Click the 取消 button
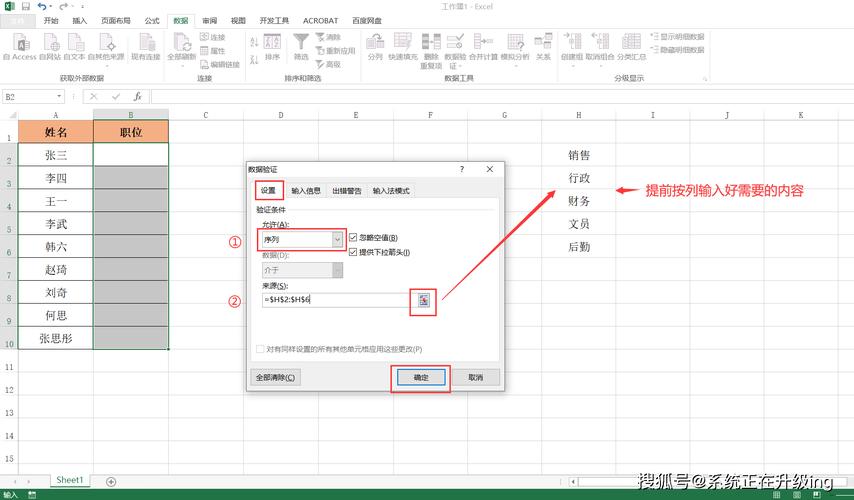 pyautogui.click(x=475, y=377)
